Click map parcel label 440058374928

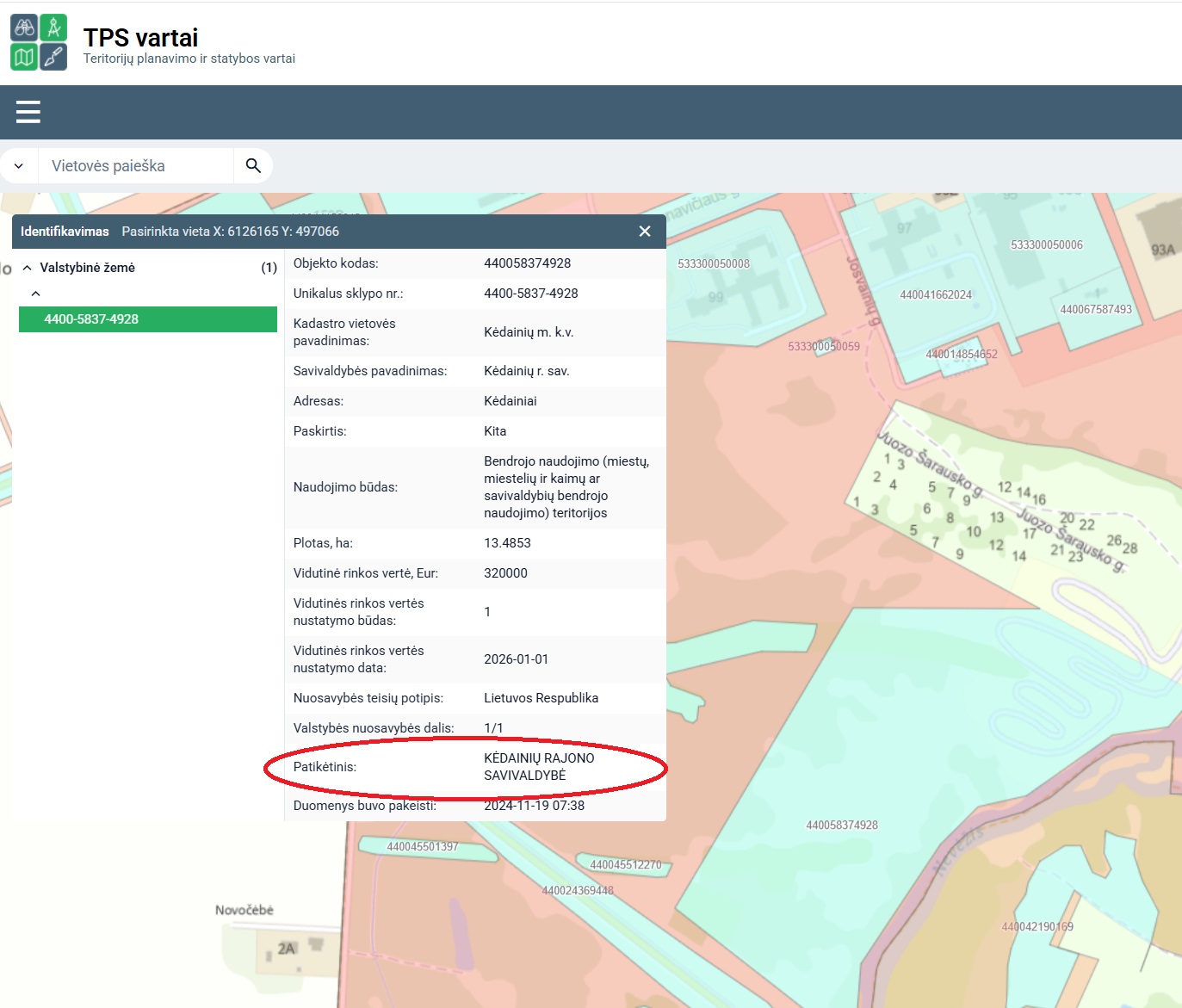842,825
